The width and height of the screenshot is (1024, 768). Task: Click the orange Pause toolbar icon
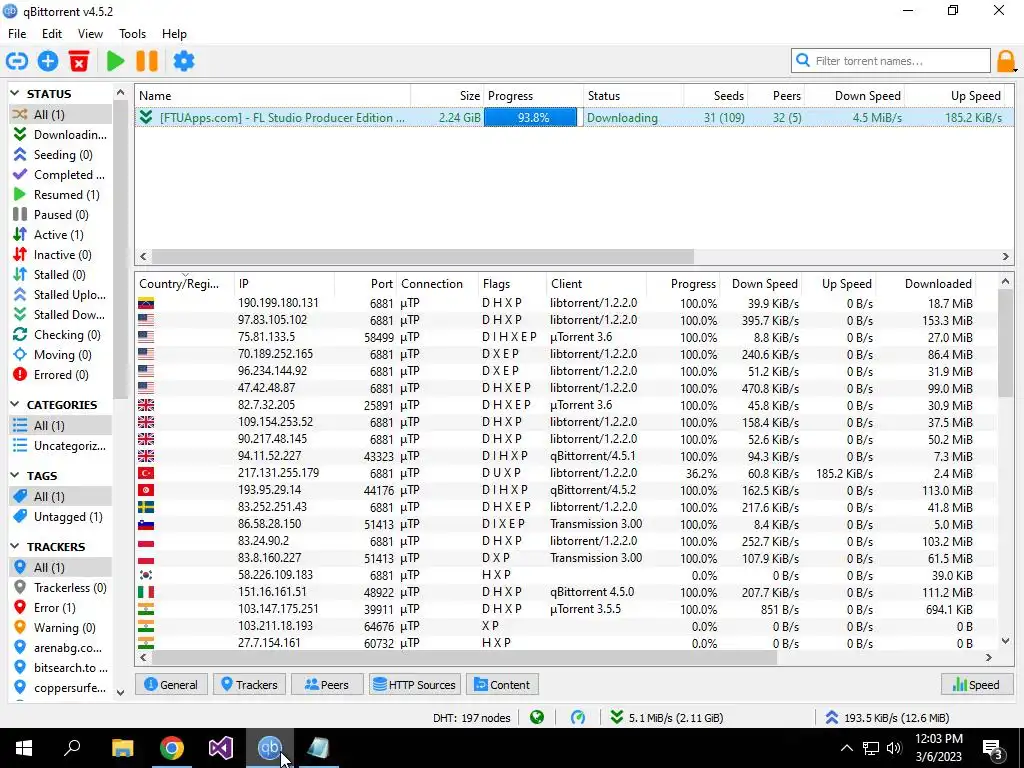(147, 61)
